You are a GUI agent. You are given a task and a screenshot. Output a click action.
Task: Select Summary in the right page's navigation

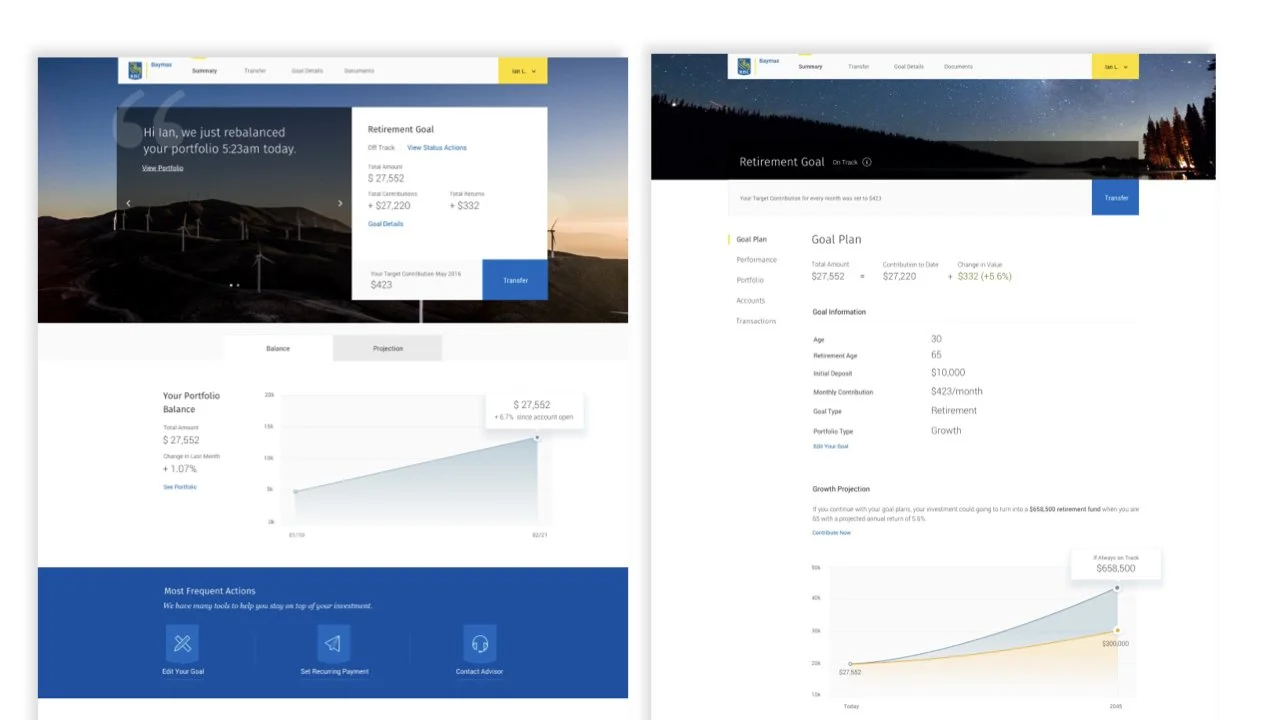[810, 67]
